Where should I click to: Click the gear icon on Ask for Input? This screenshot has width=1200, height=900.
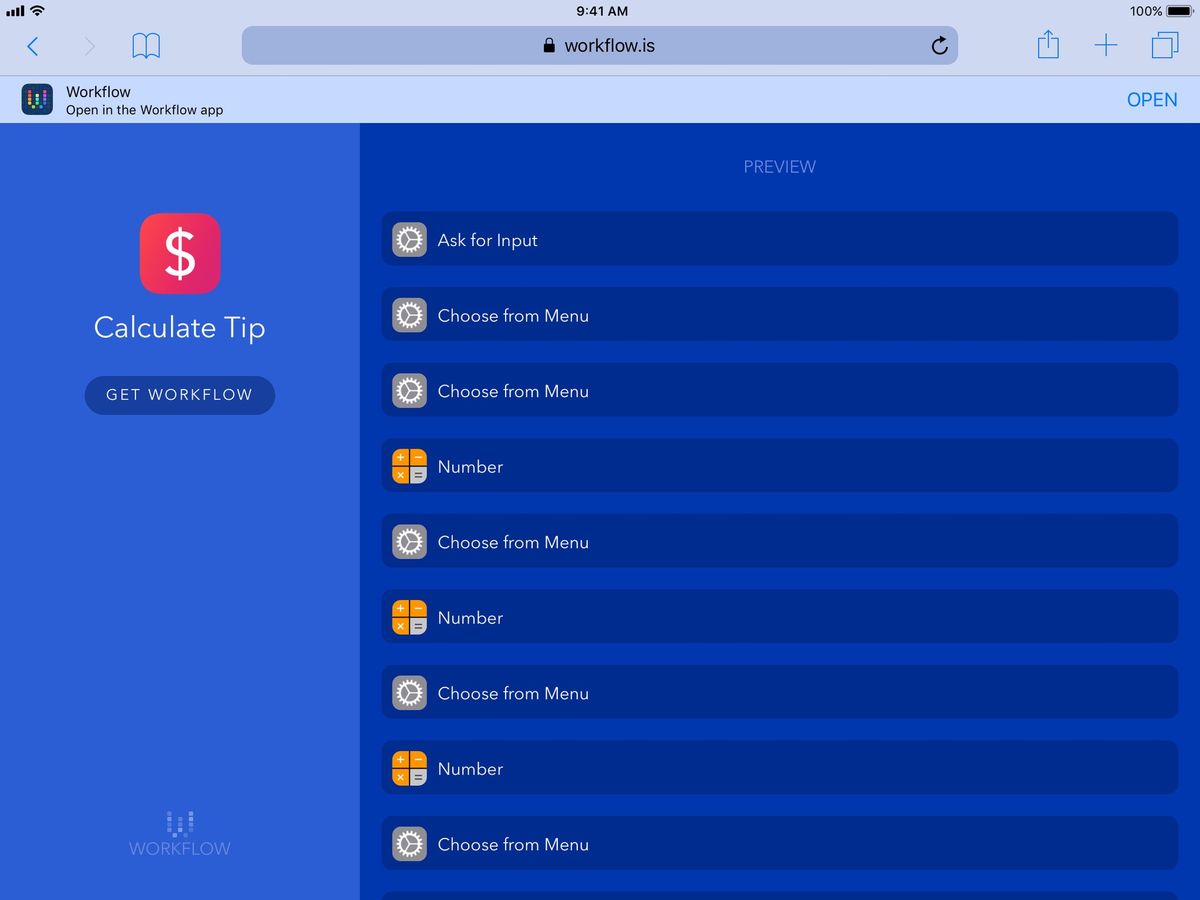pyautogui.click(x=409, y=240)
